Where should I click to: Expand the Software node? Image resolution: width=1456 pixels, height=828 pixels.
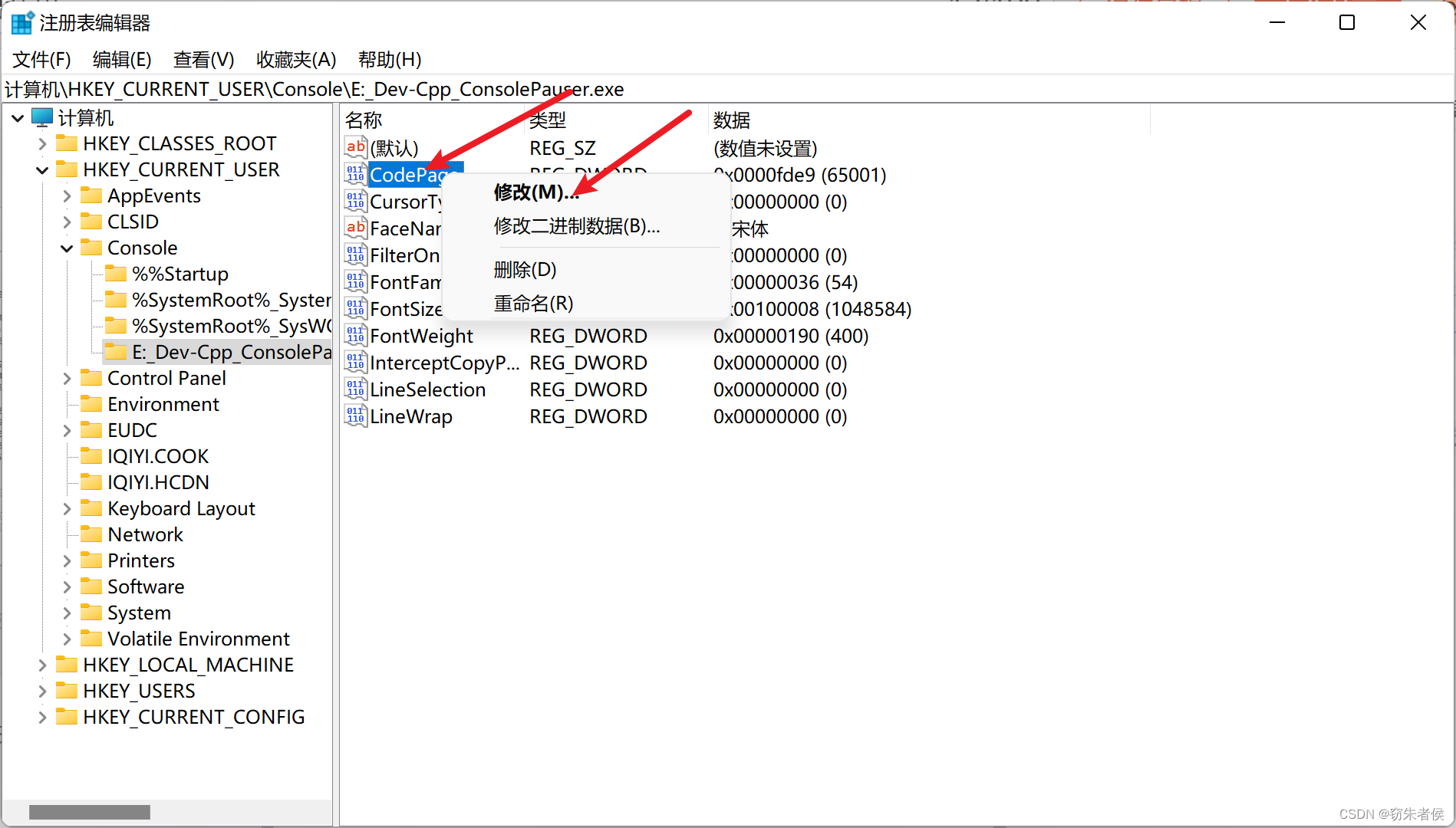click(x=67, y=586)
